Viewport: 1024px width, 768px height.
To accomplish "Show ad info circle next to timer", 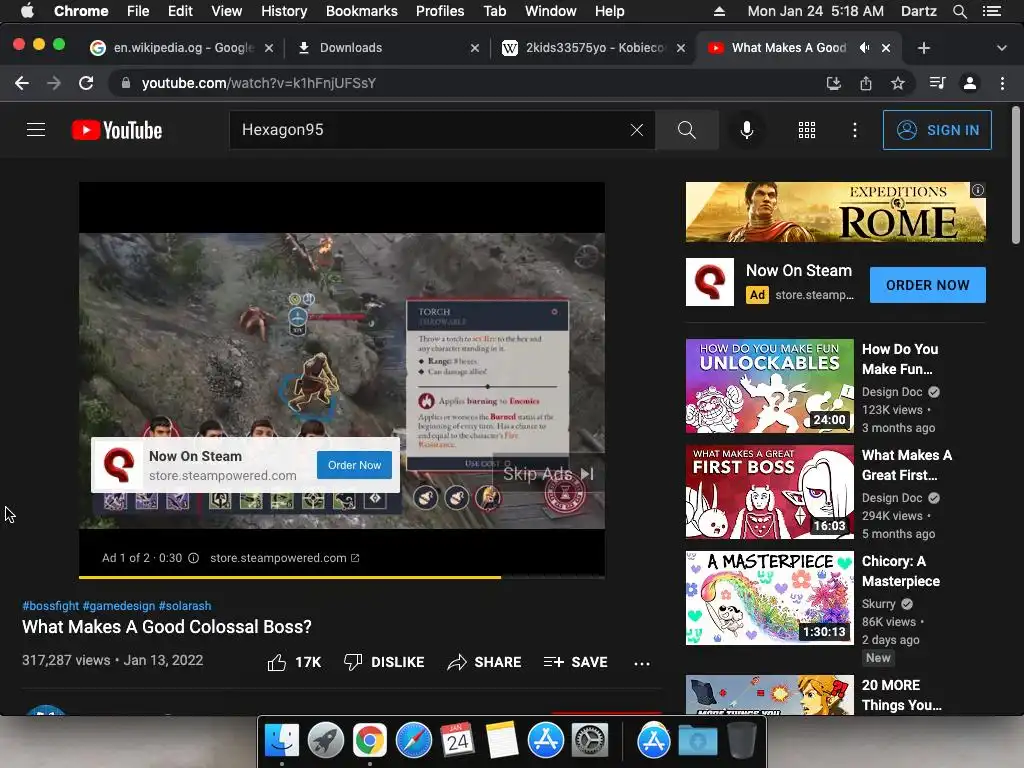I will [x=193, y=558].
